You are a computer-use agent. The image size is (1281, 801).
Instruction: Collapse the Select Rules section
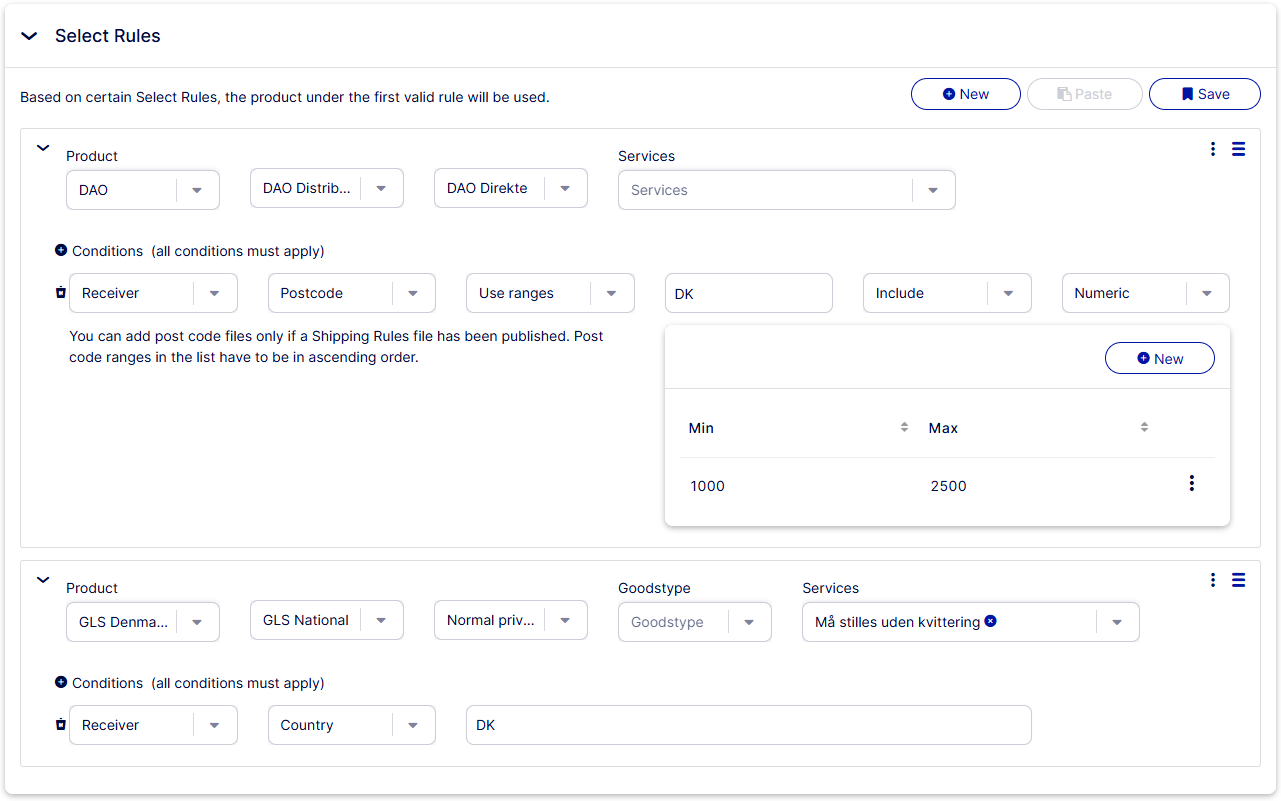29,36
